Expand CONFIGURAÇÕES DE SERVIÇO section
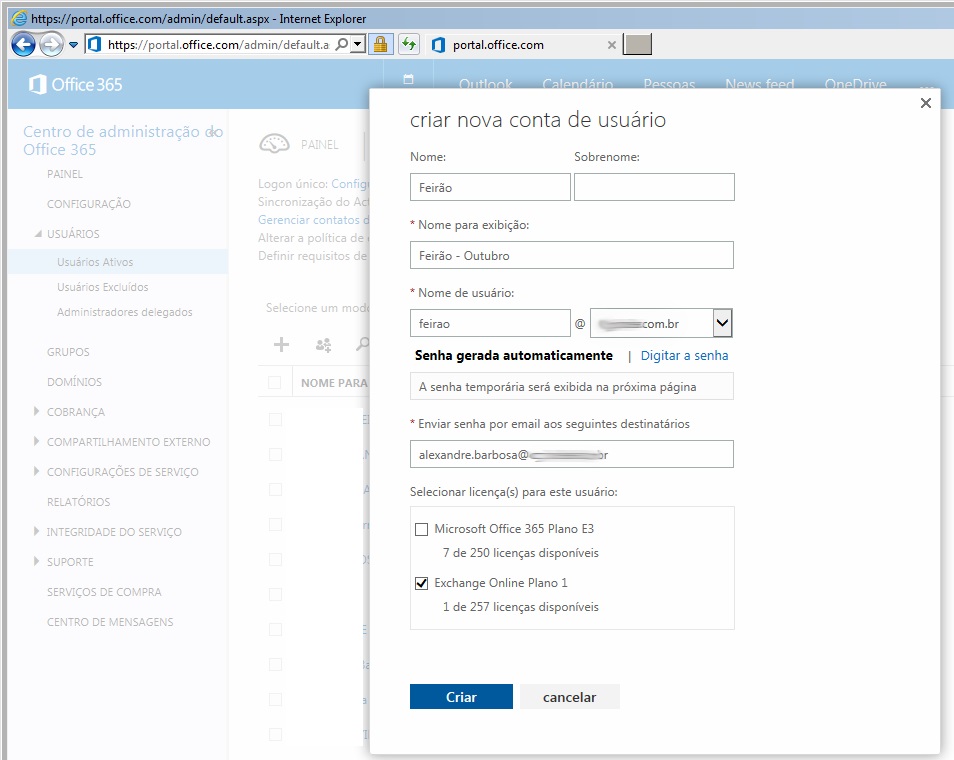Screen dimensions: 954x760 [x=37, y=472]
